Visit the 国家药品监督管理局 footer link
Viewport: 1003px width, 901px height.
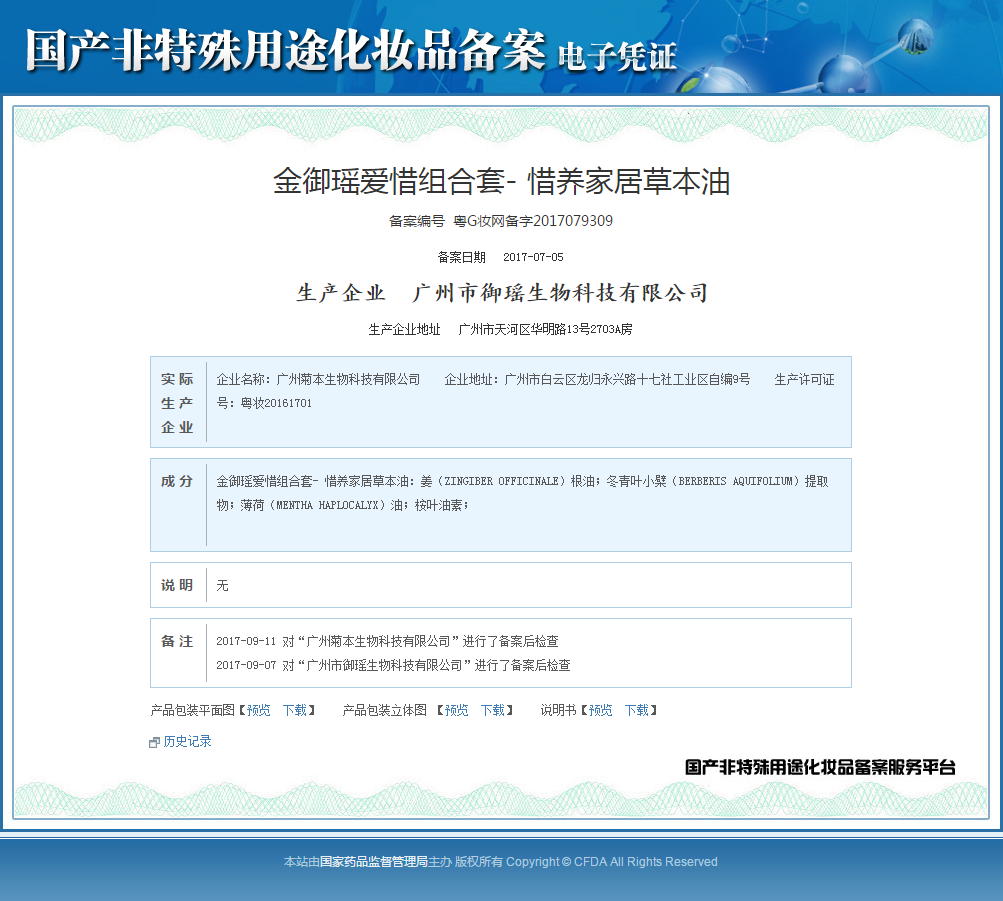click(373, 861)
